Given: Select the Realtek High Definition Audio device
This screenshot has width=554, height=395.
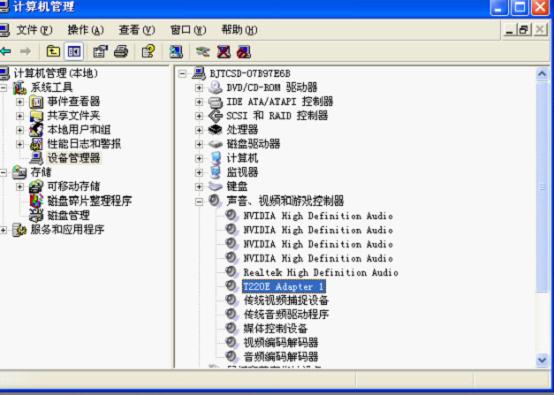Looking at the screenshot, I should 321,272.
